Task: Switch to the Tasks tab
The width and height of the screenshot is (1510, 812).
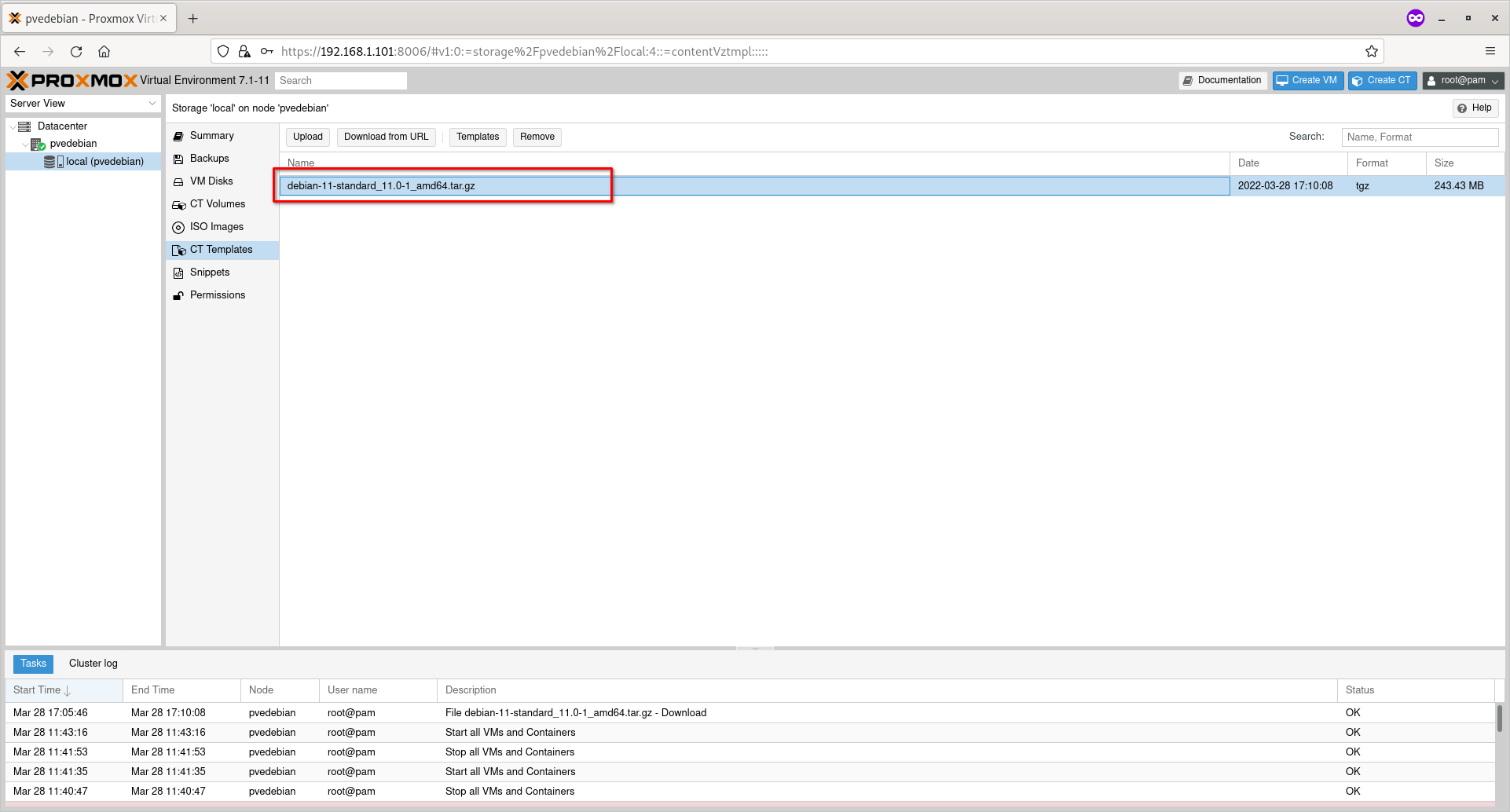Action: click(33, 664)
